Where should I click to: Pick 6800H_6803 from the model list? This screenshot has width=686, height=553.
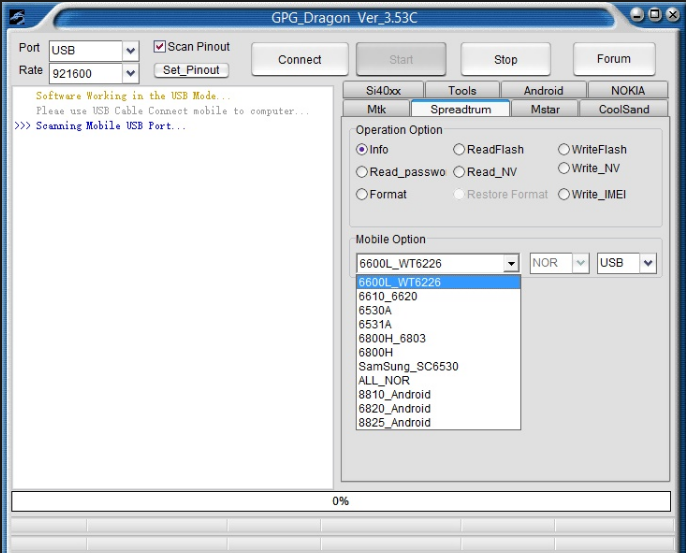point(438,338)
